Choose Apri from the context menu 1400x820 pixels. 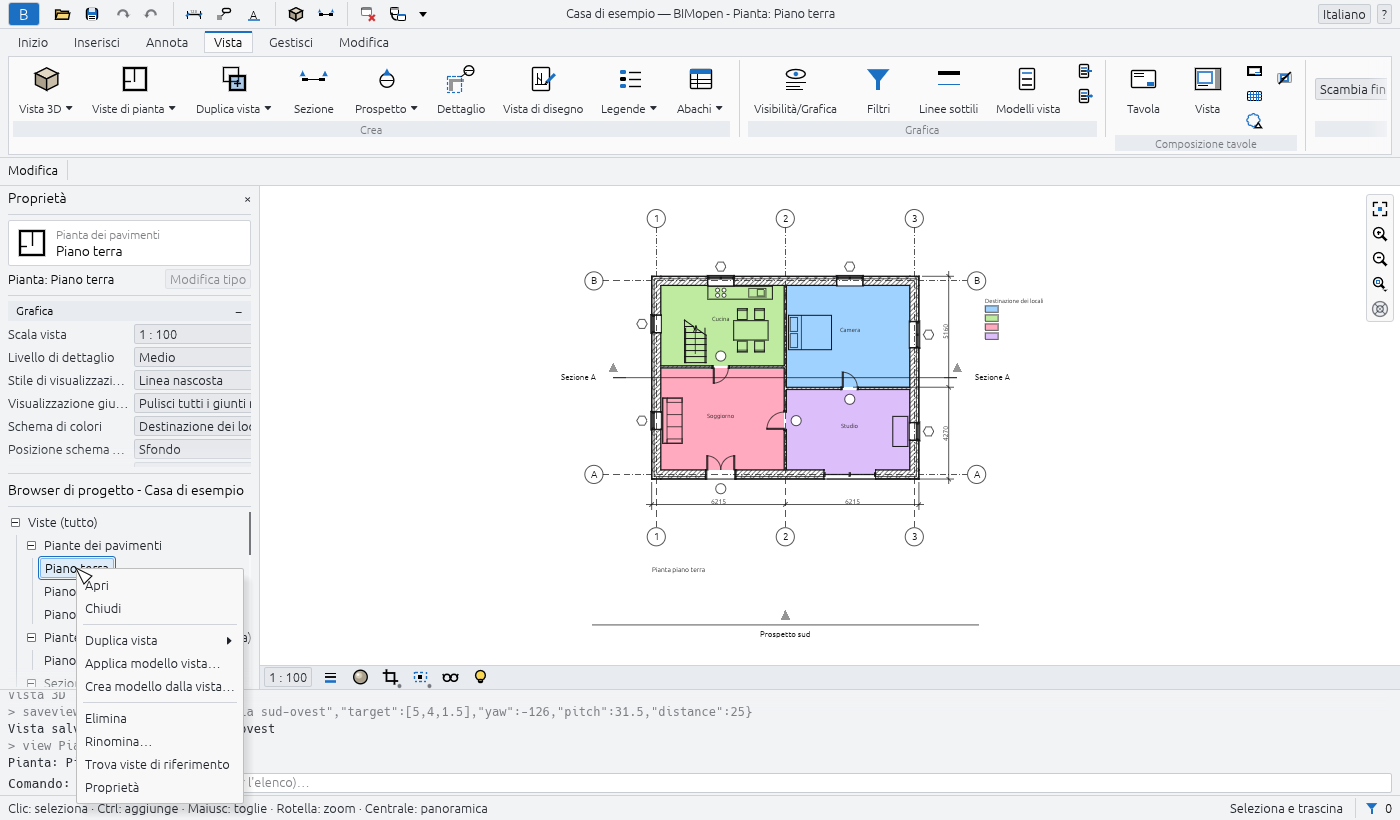point(160,586)
